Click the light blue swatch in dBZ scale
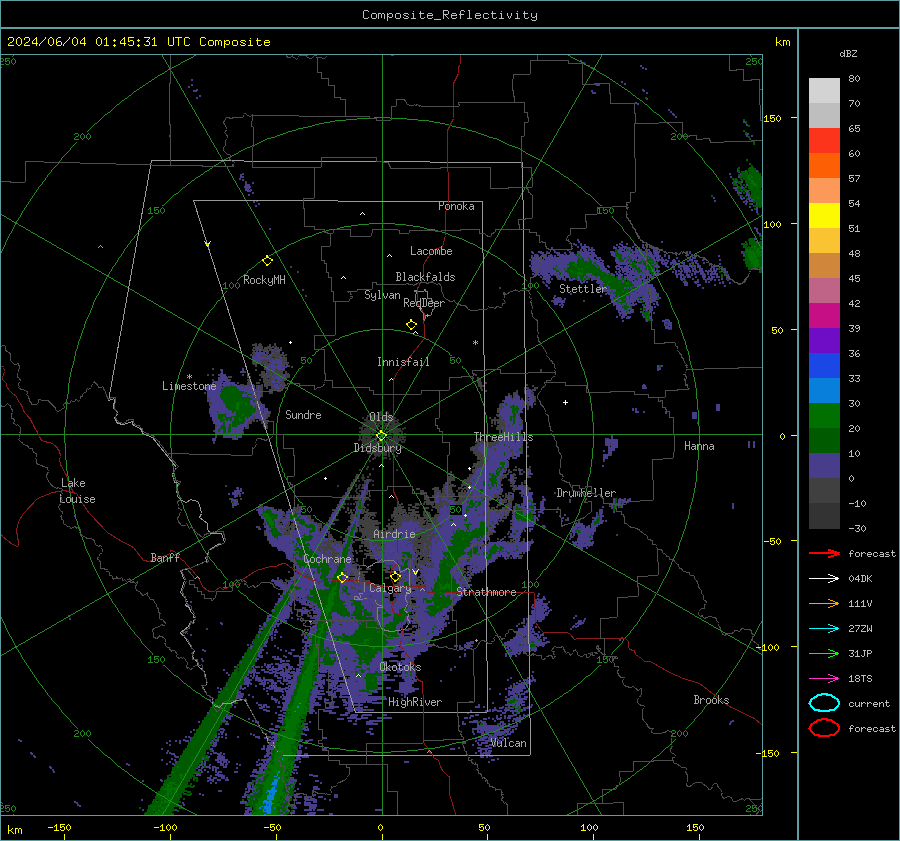This screenshot has height=841, width=900. (x=824, y=390)
